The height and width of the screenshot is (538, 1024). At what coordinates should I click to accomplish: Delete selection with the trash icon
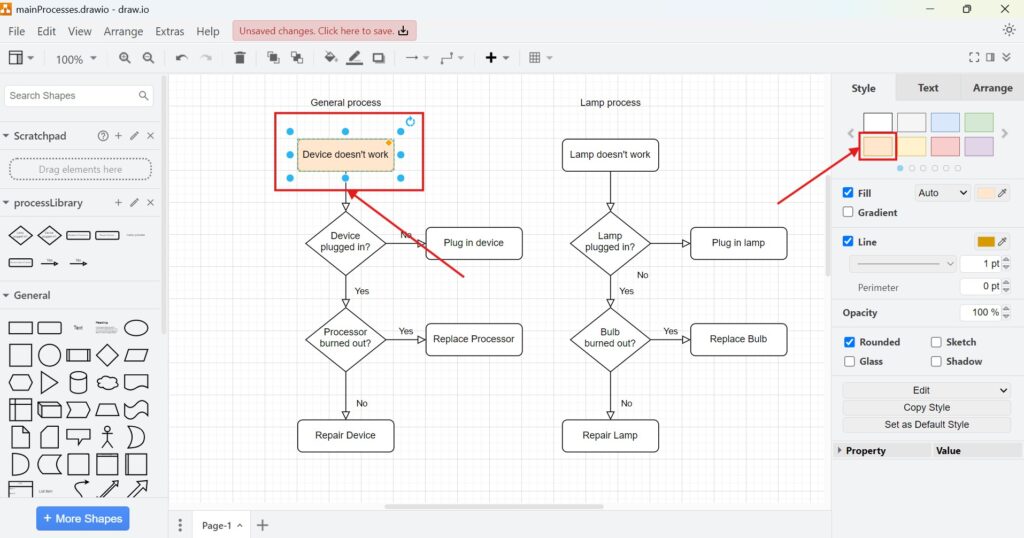[x=240, y=58]
